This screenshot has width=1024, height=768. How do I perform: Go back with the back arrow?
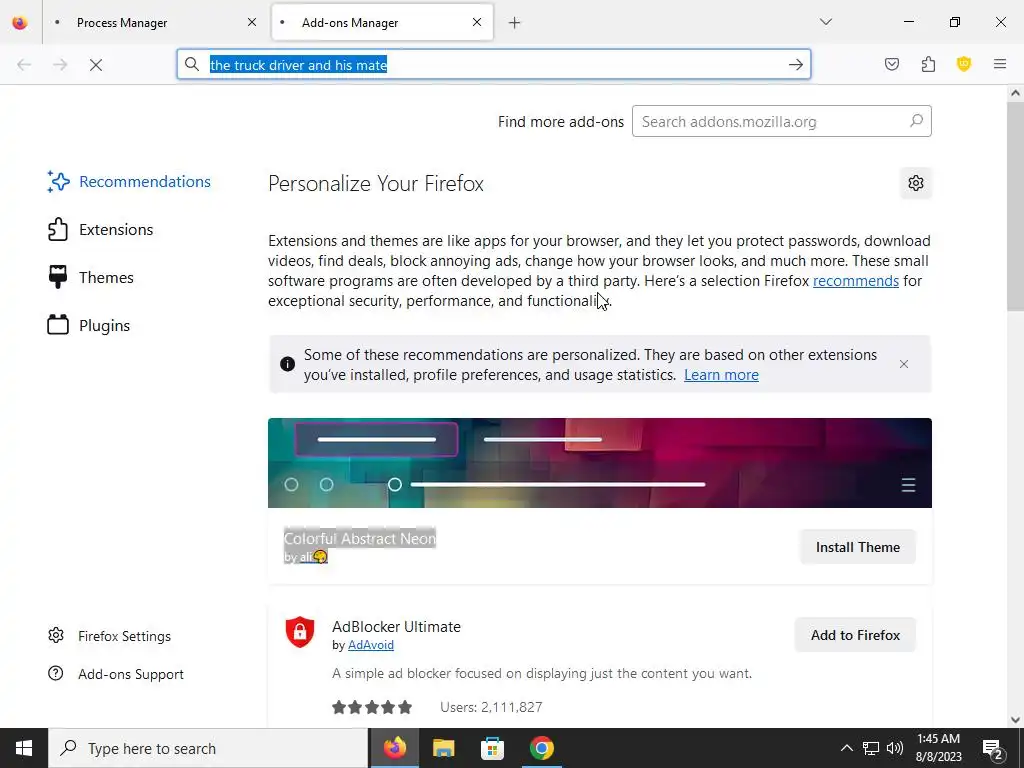point(24,65)
